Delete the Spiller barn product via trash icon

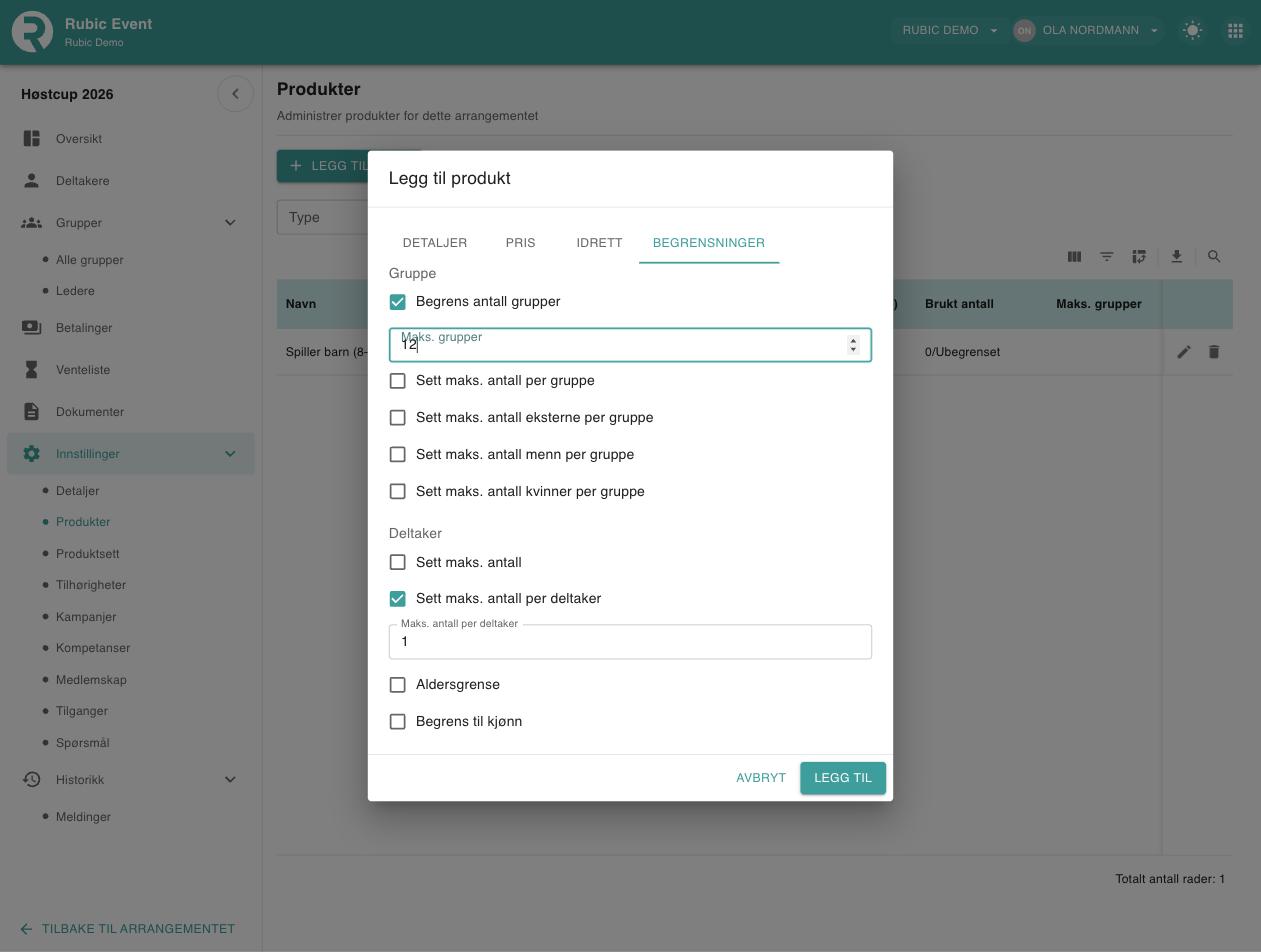(x=1214, y=352)
